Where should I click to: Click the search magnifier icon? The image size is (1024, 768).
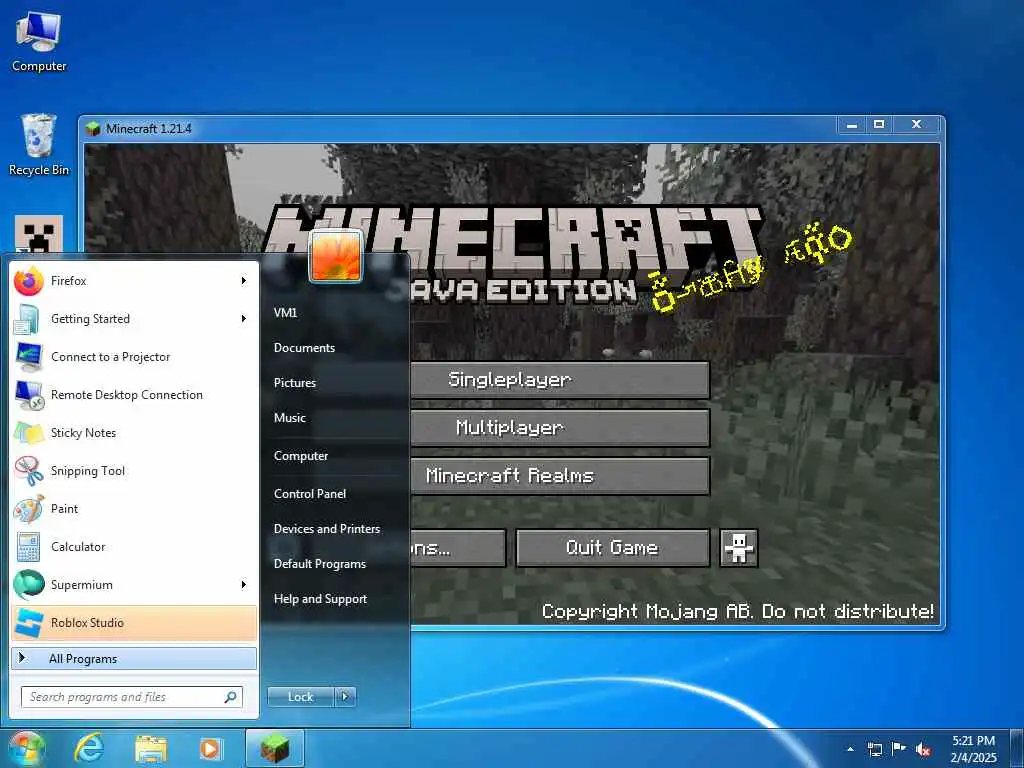(231, 697)
